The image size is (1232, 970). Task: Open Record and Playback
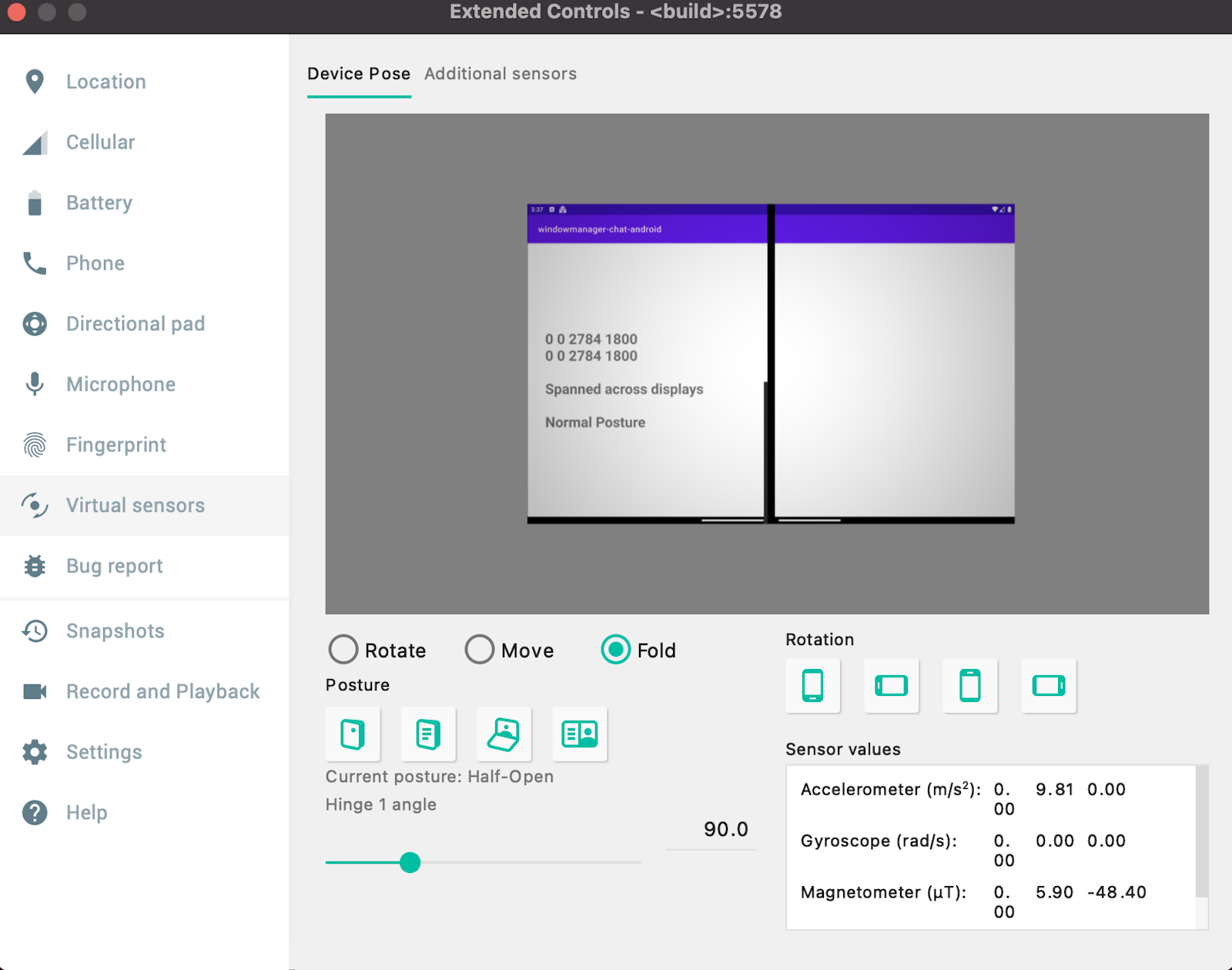click(162, 691)
